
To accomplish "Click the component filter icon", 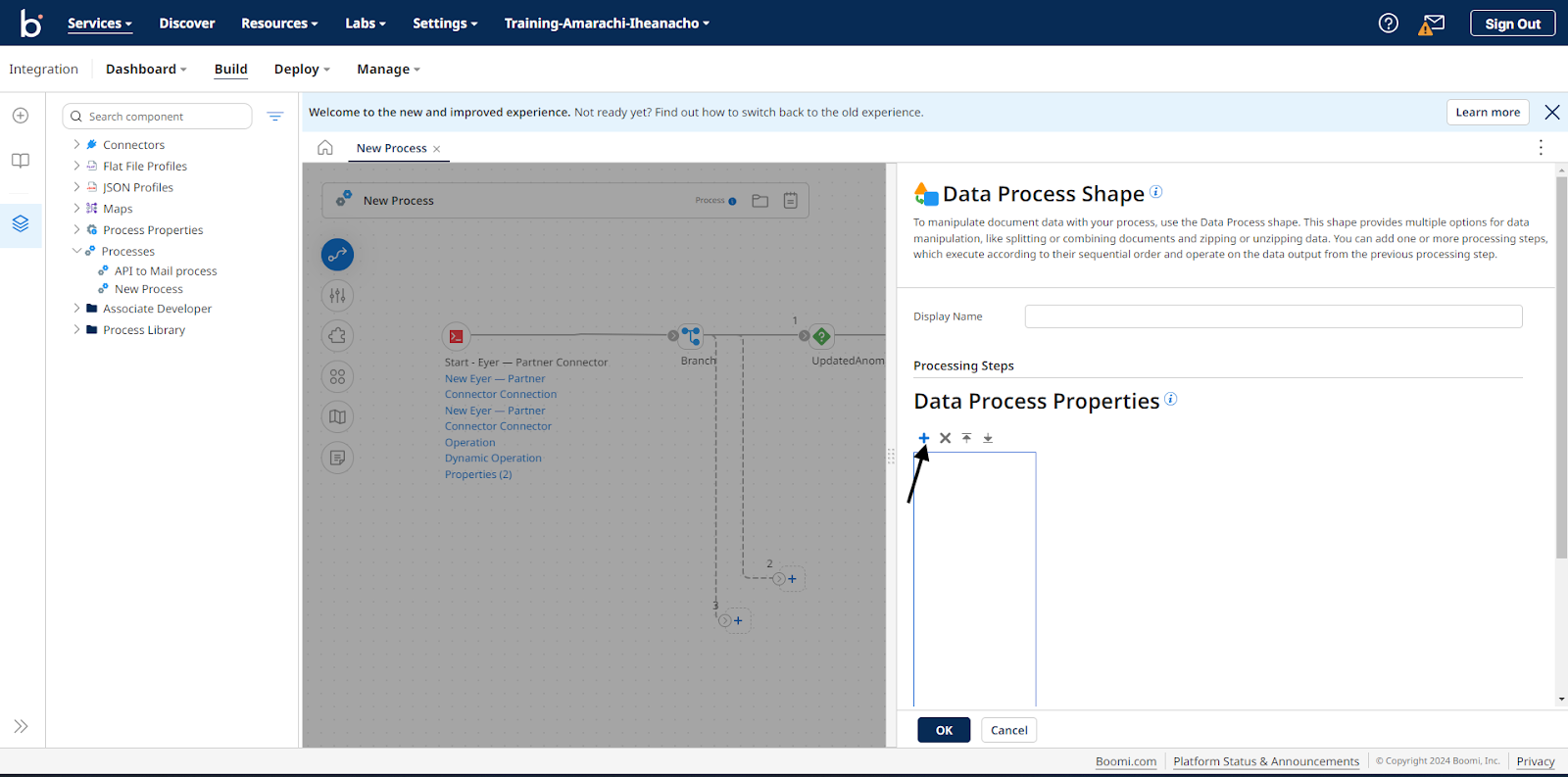I will tap(275, 117).
